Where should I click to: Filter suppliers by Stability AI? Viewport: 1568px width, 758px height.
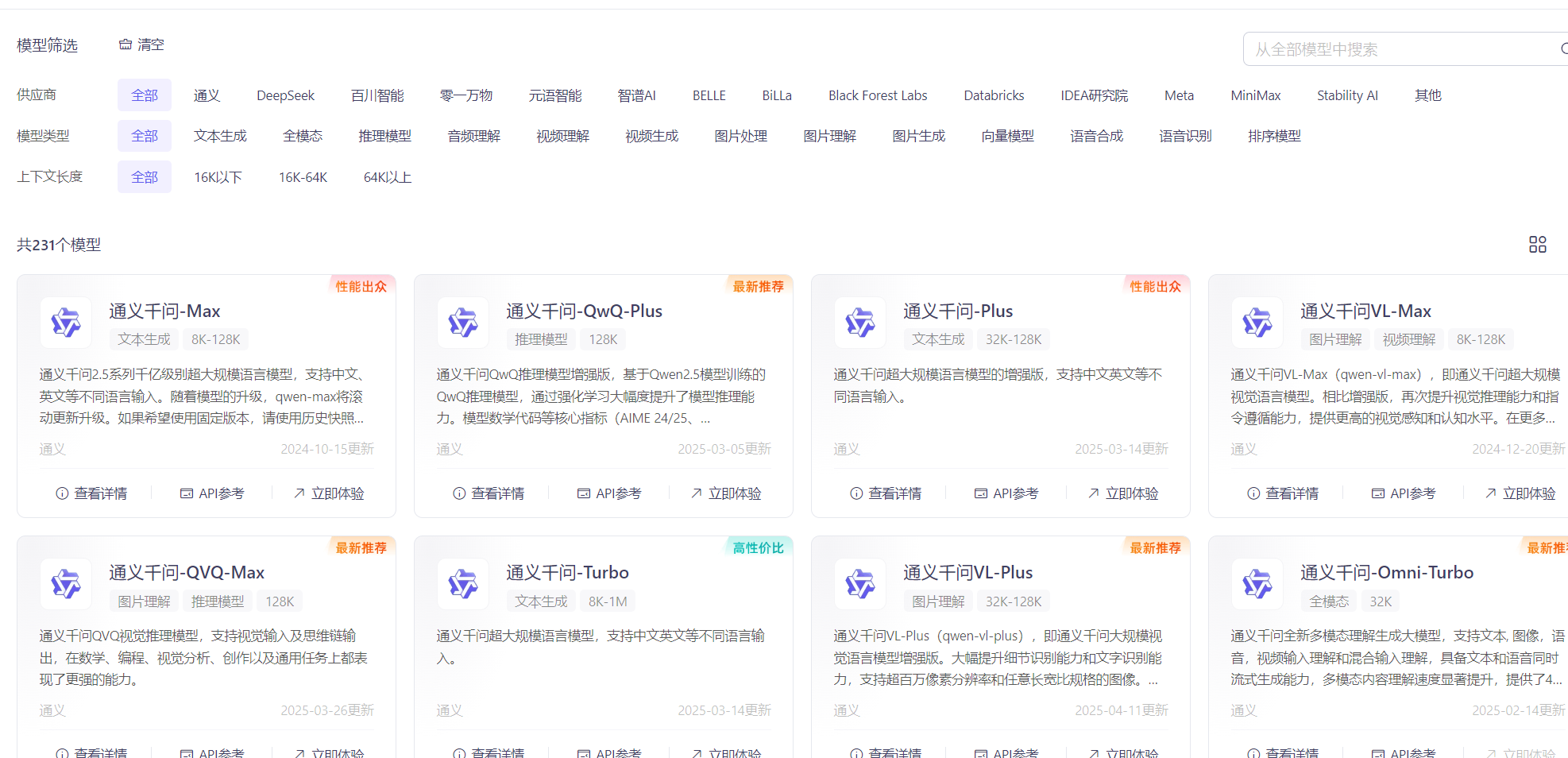1347,95
